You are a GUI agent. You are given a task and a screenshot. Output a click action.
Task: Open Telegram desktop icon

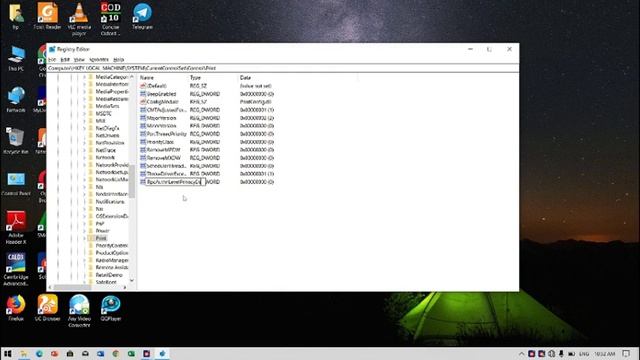[x=142, y=16]
